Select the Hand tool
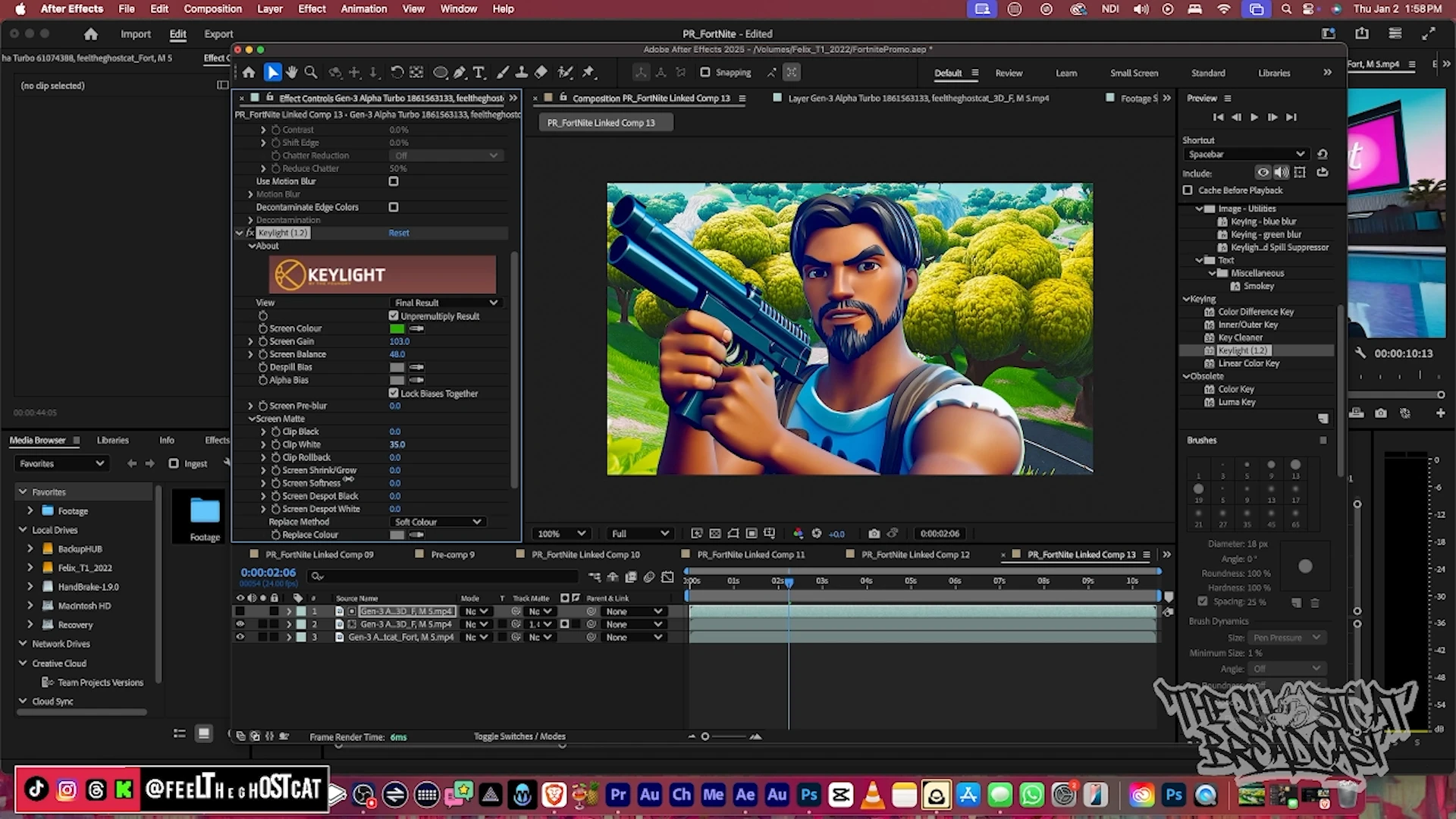This screenshot has width=1456, height=819. click(292, 73)
